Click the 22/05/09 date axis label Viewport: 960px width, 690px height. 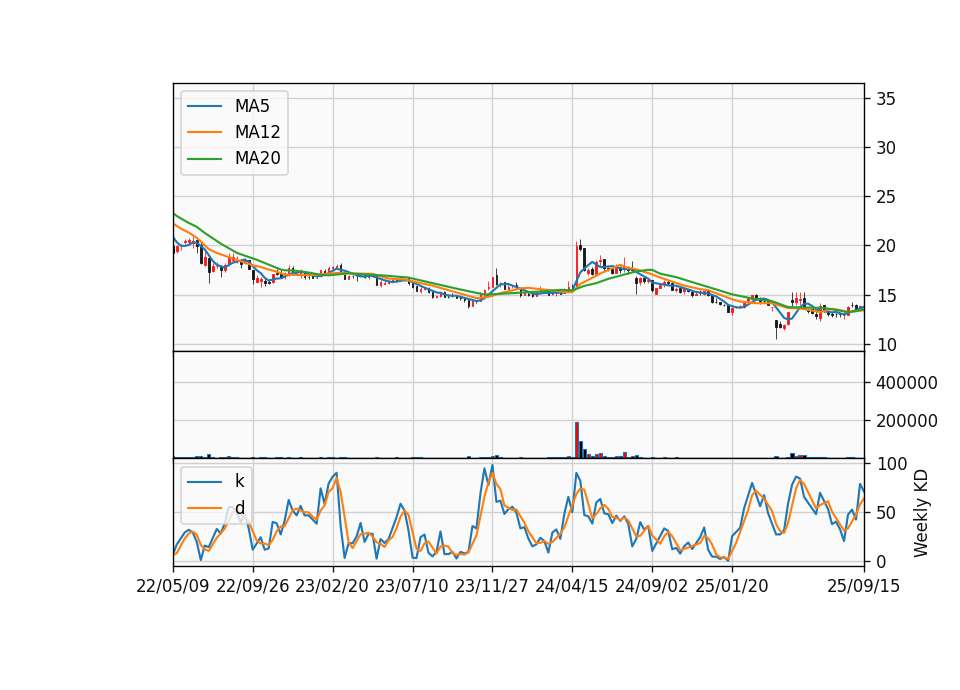coord(173,586)
